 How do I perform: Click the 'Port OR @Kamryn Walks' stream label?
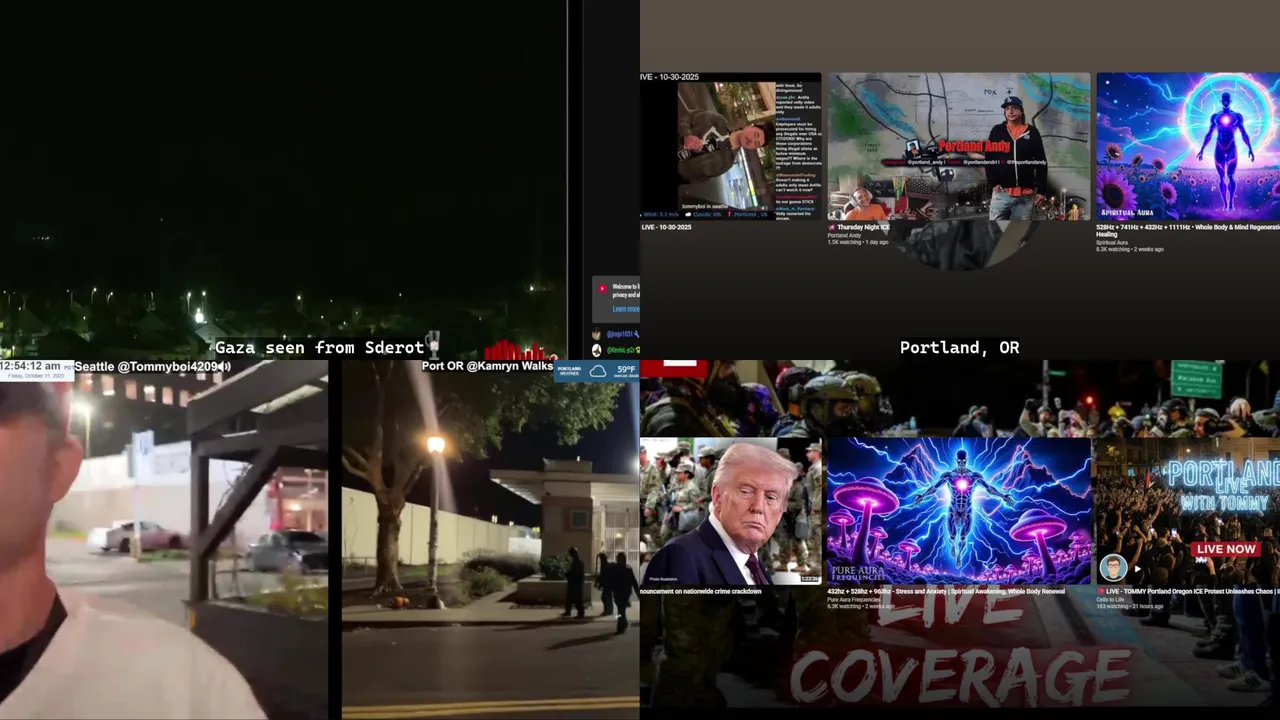coord(487,366)
